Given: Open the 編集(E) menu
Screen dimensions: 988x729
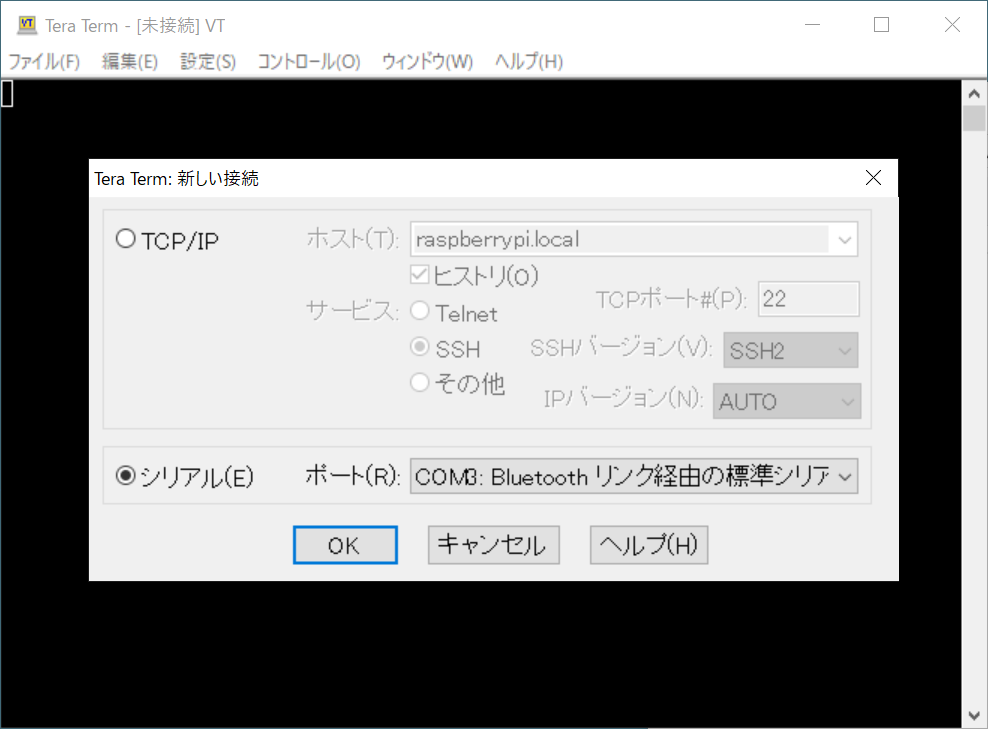Looking at the screenshot, I should [130, 62].
